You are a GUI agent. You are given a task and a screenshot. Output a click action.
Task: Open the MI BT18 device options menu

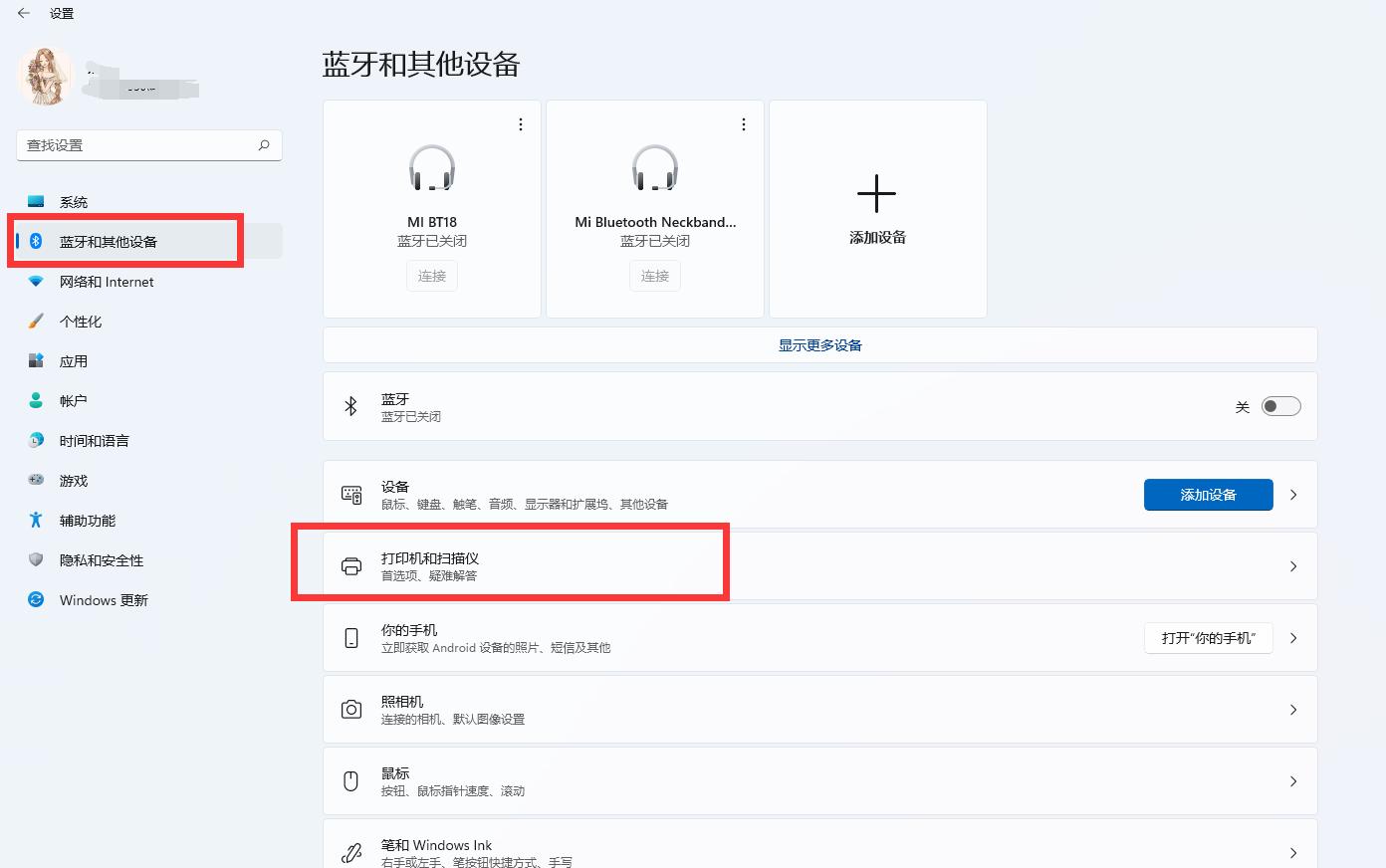point(520,123)
